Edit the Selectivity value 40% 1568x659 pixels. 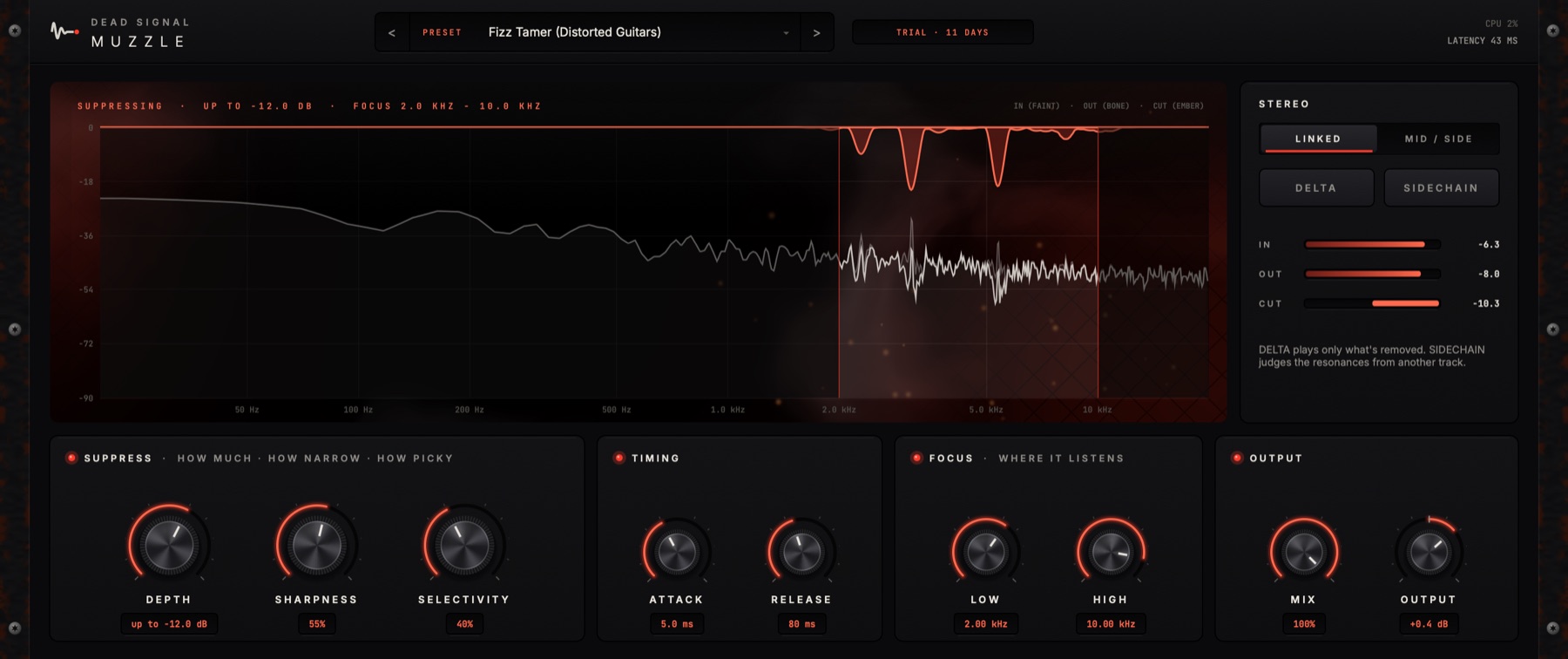tap(464, 624)
